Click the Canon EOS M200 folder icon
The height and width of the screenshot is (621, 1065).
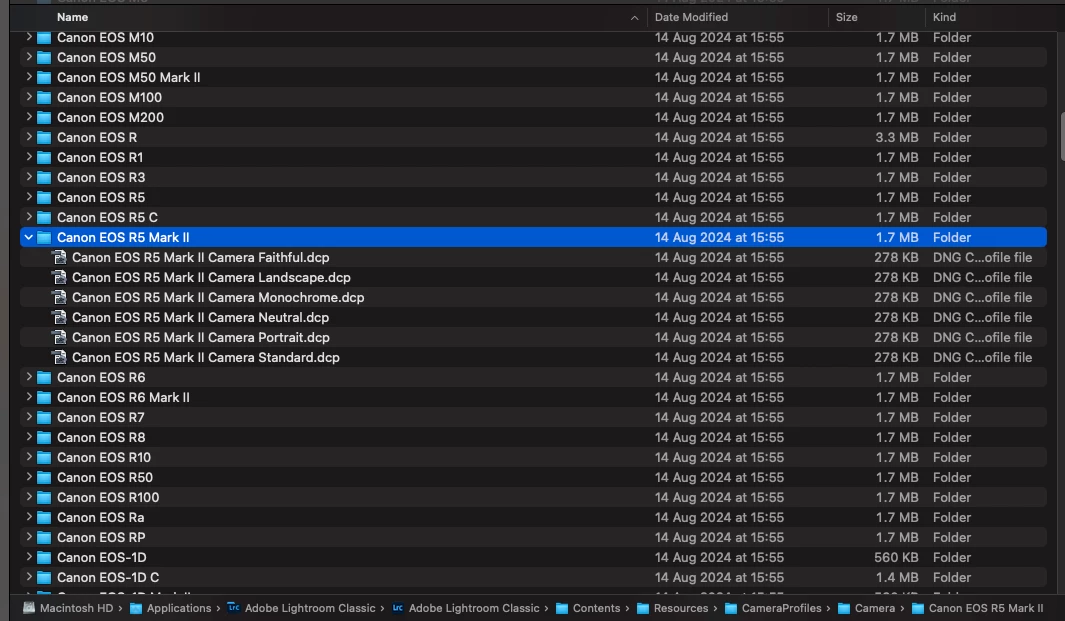pos(44,118)
